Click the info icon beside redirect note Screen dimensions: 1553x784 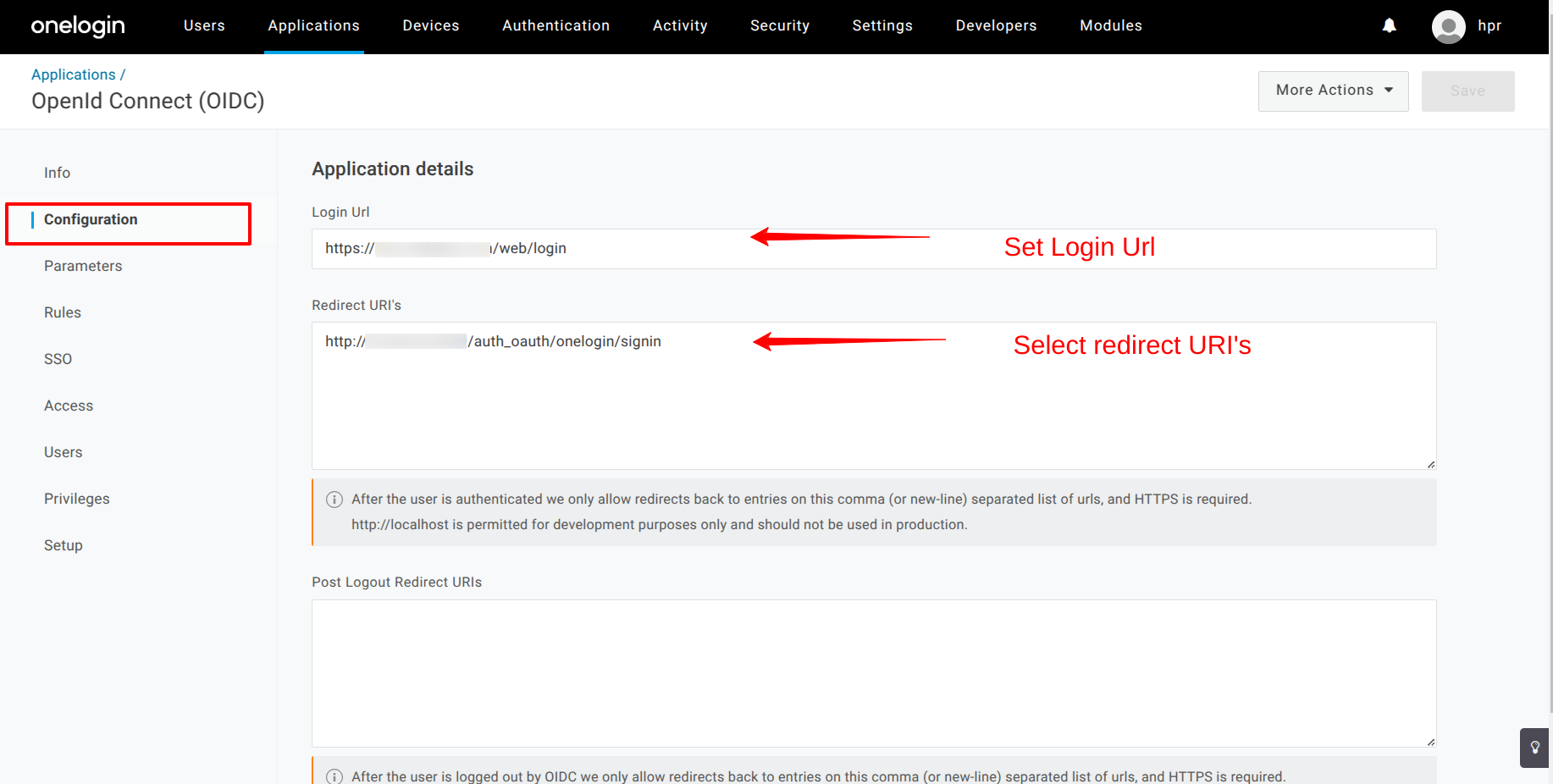[x=334, y=500]
